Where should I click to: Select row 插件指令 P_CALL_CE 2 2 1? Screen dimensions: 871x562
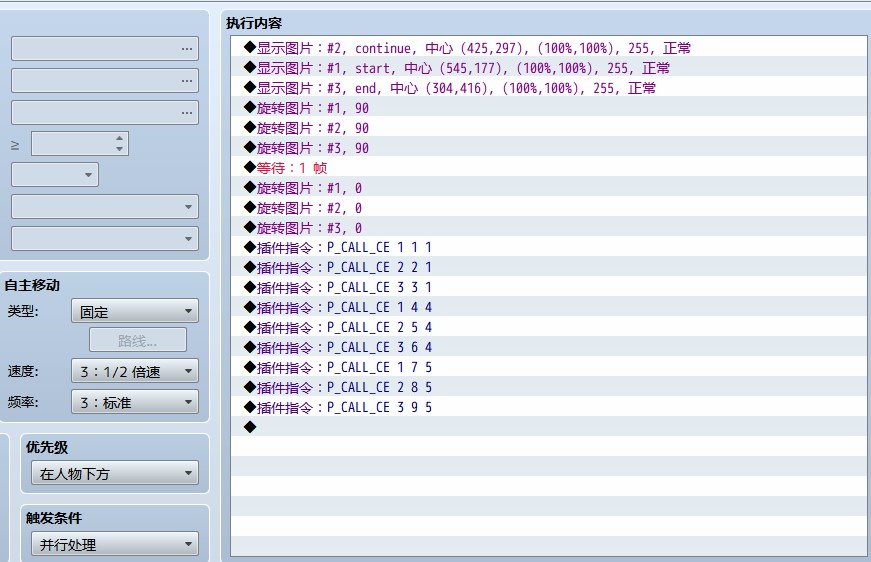pyautogui.click(x=549, y=267)
